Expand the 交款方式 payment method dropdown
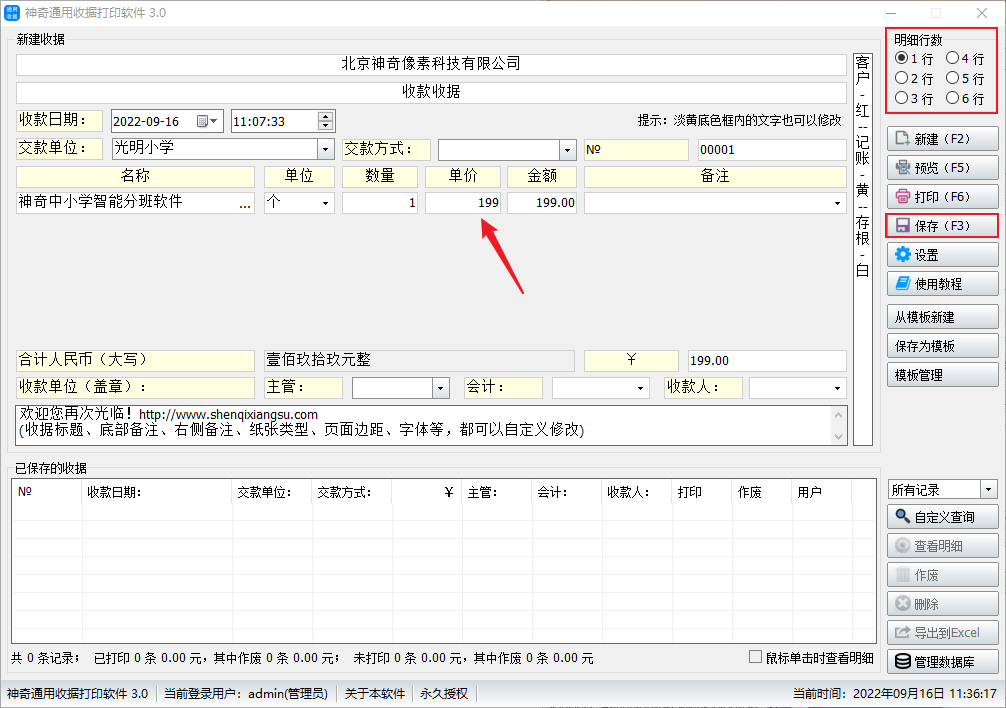This screenshot has width=1006, height=708. pyautogui.click(x=568, y=150)
